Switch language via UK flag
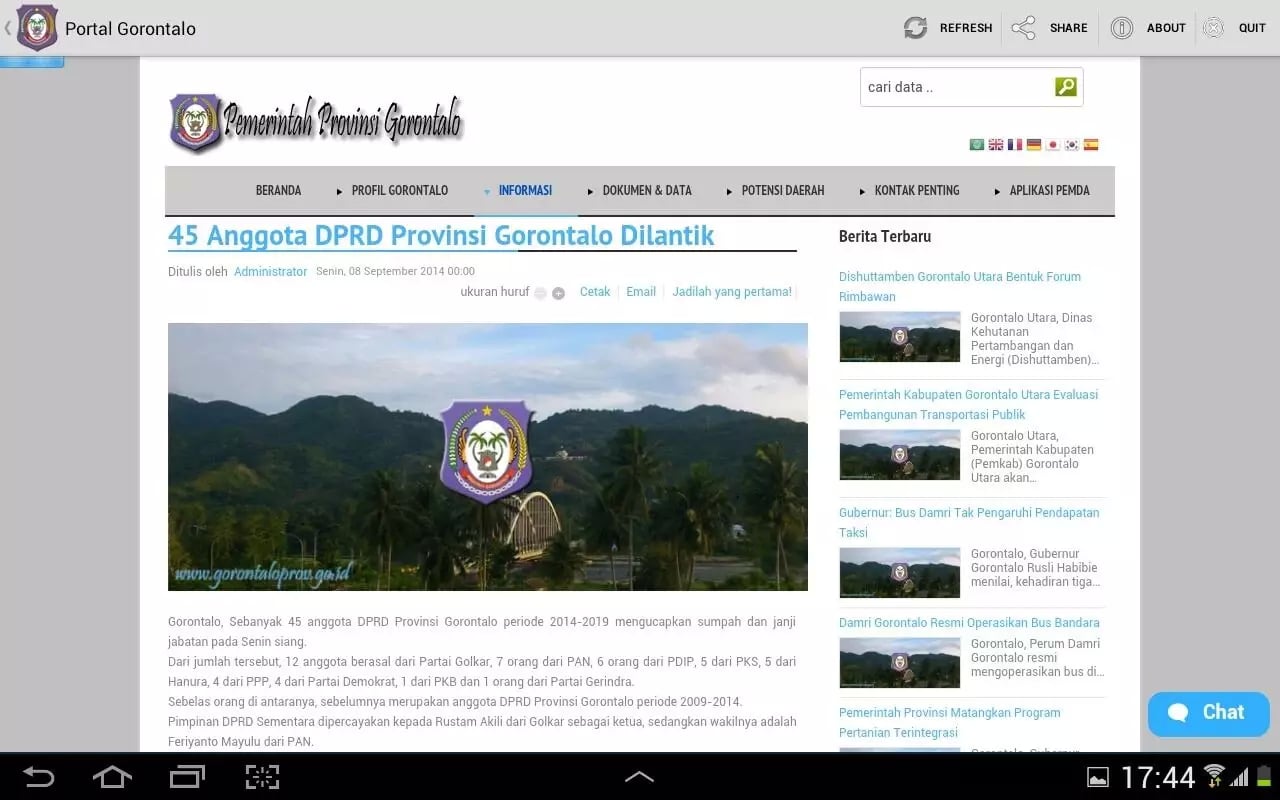The image size is (1280, 800). 996,144
